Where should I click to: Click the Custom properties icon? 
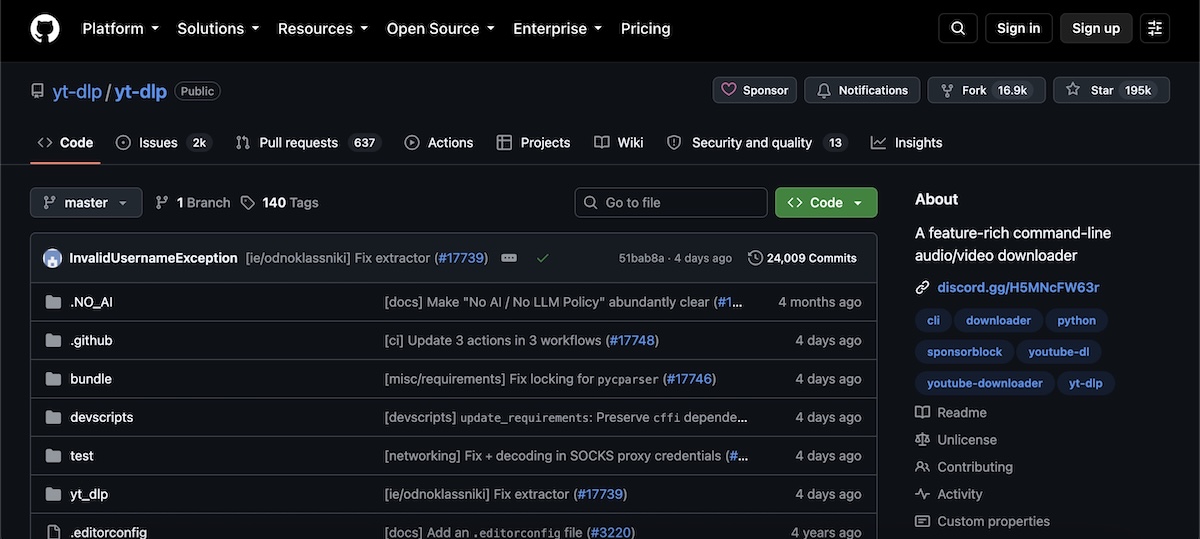[923, 521]
